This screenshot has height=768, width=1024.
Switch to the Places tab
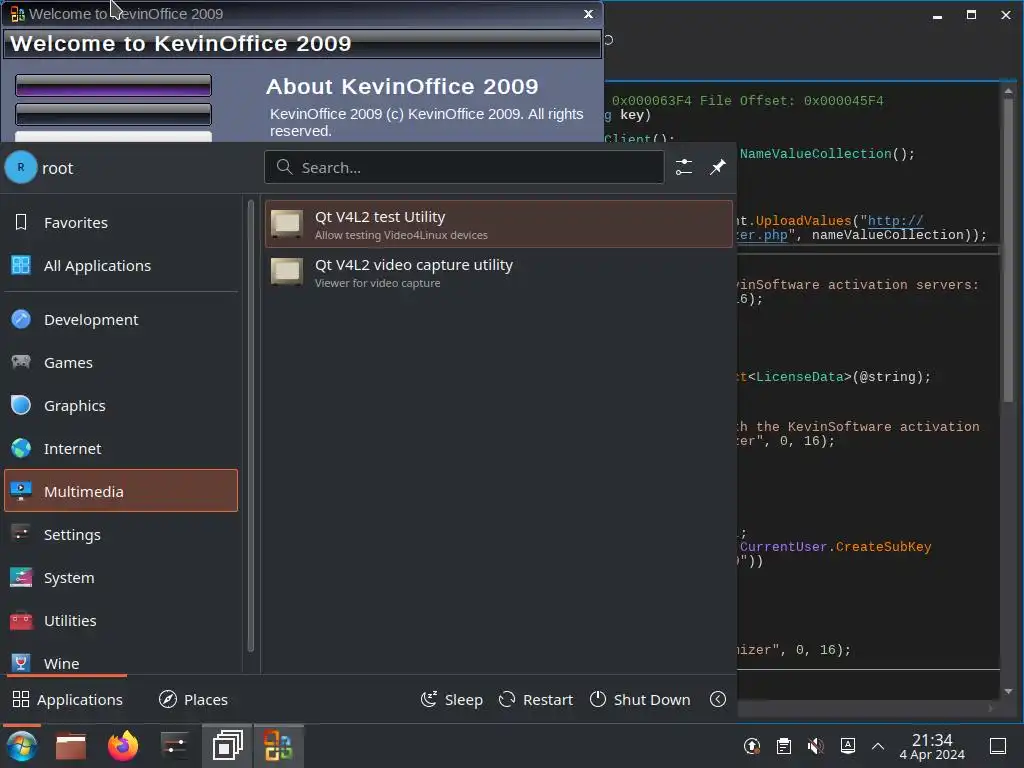coord(193,699)
